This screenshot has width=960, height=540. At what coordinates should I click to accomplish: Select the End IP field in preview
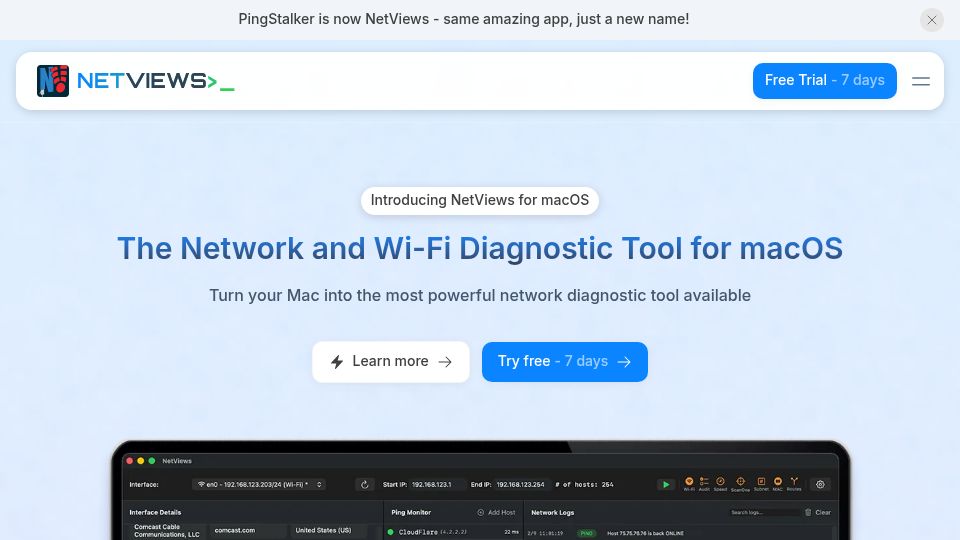coord(522,484)
